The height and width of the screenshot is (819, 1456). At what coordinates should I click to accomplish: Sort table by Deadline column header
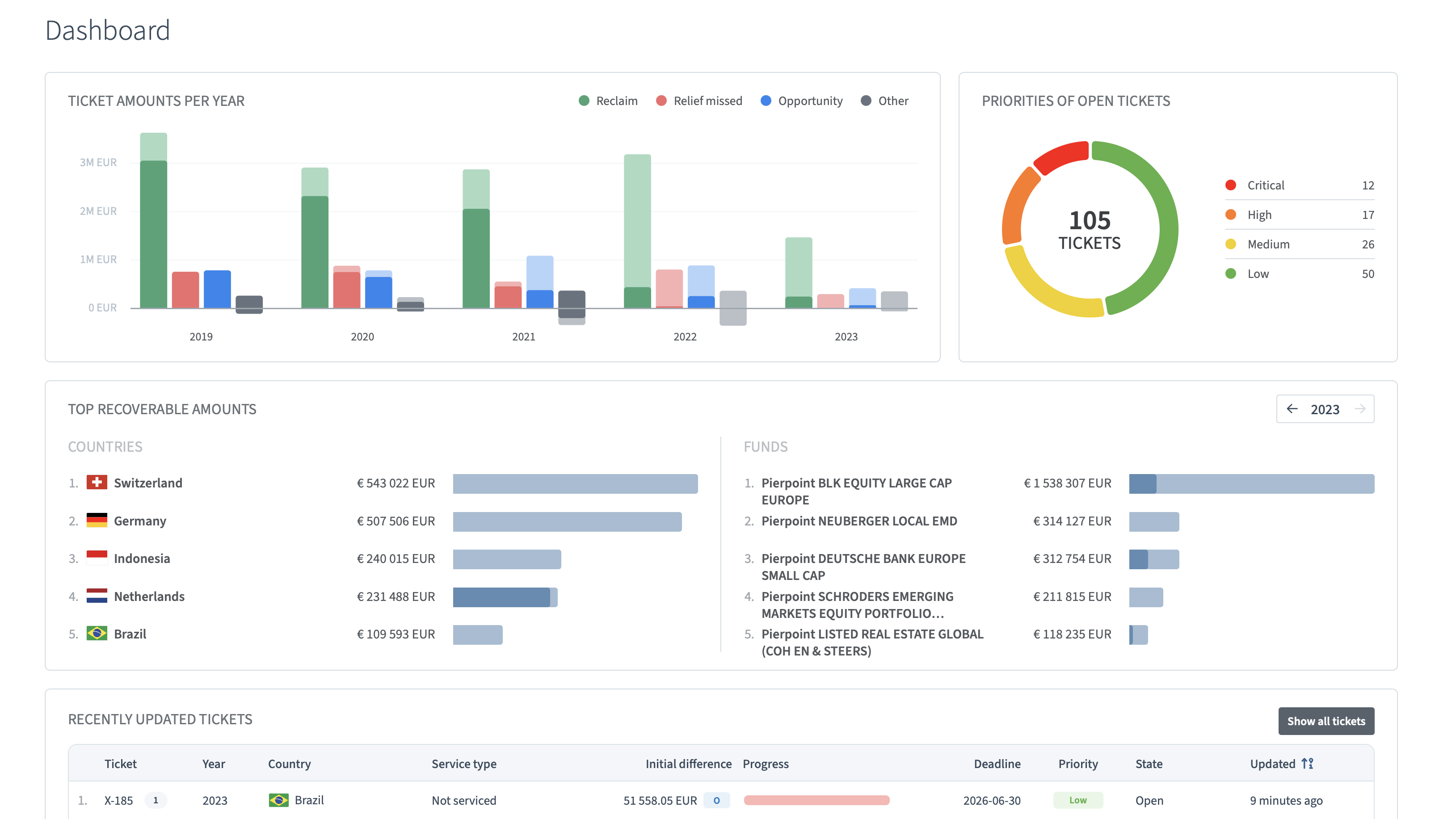(x=997, y=764)
